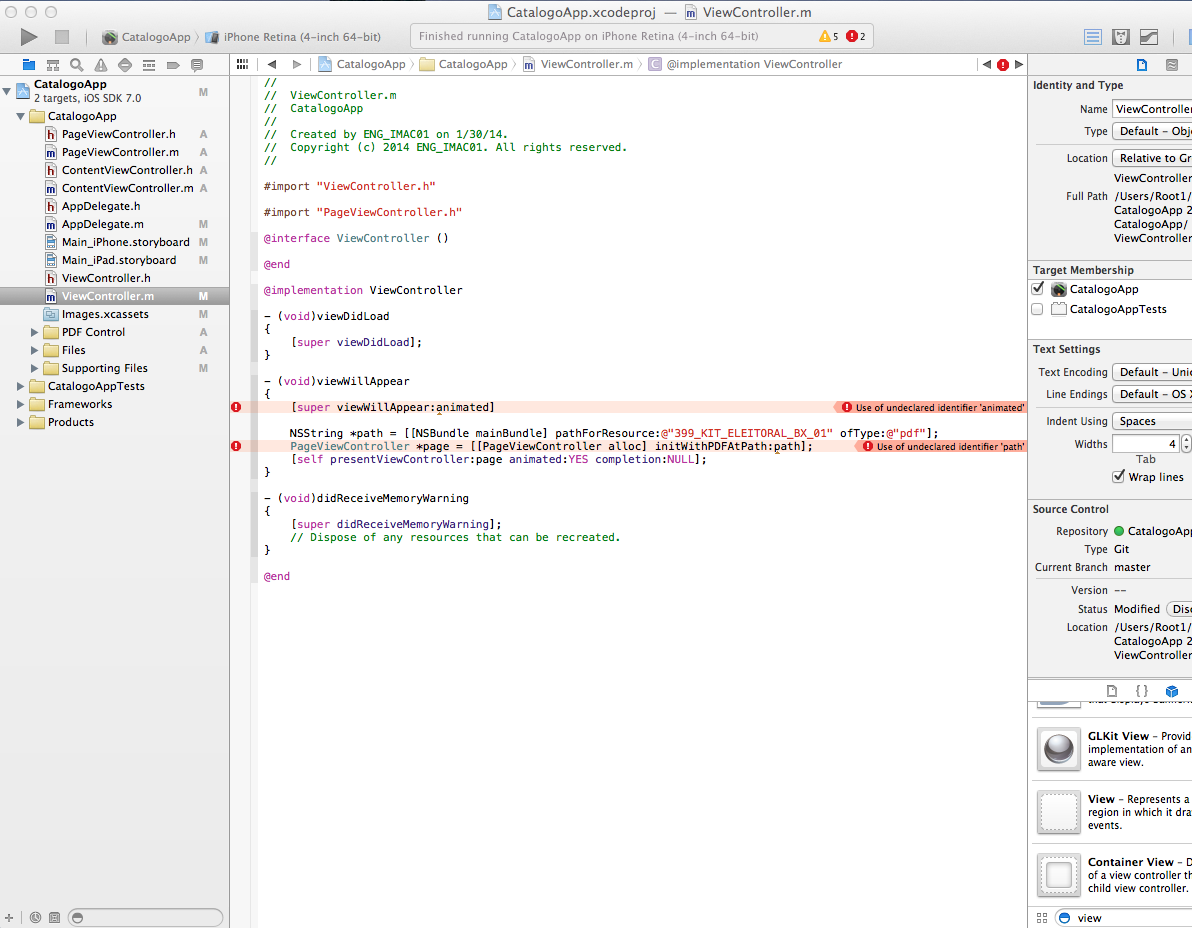Select AppDelegate.m in the file navigator

pyautogui.click(x=102, y=224)
